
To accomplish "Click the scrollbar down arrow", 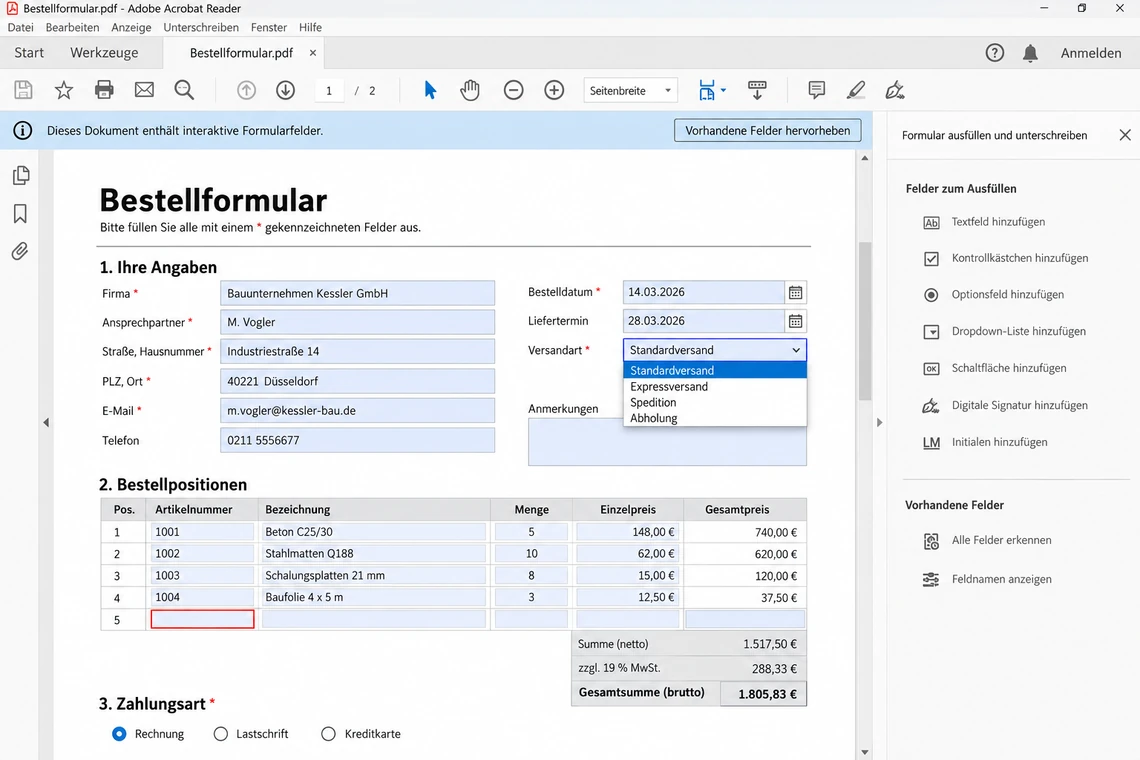I will click(864, 753).
